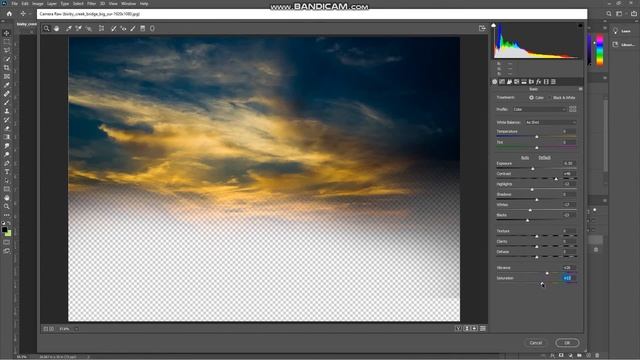Screen dimensions: 640x360
Task: Open the Edit menu
Action: click(25, 4)
